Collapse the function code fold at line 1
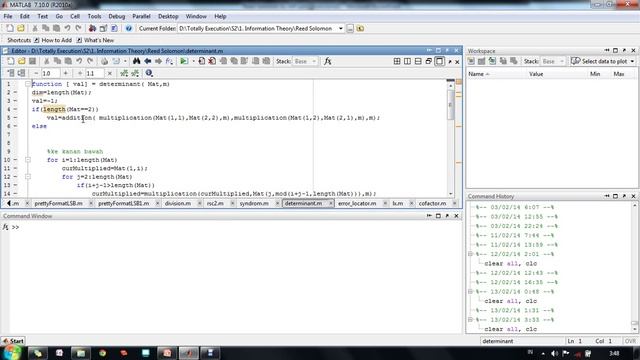The image size is (640, 360). click(x=28, y=84)
